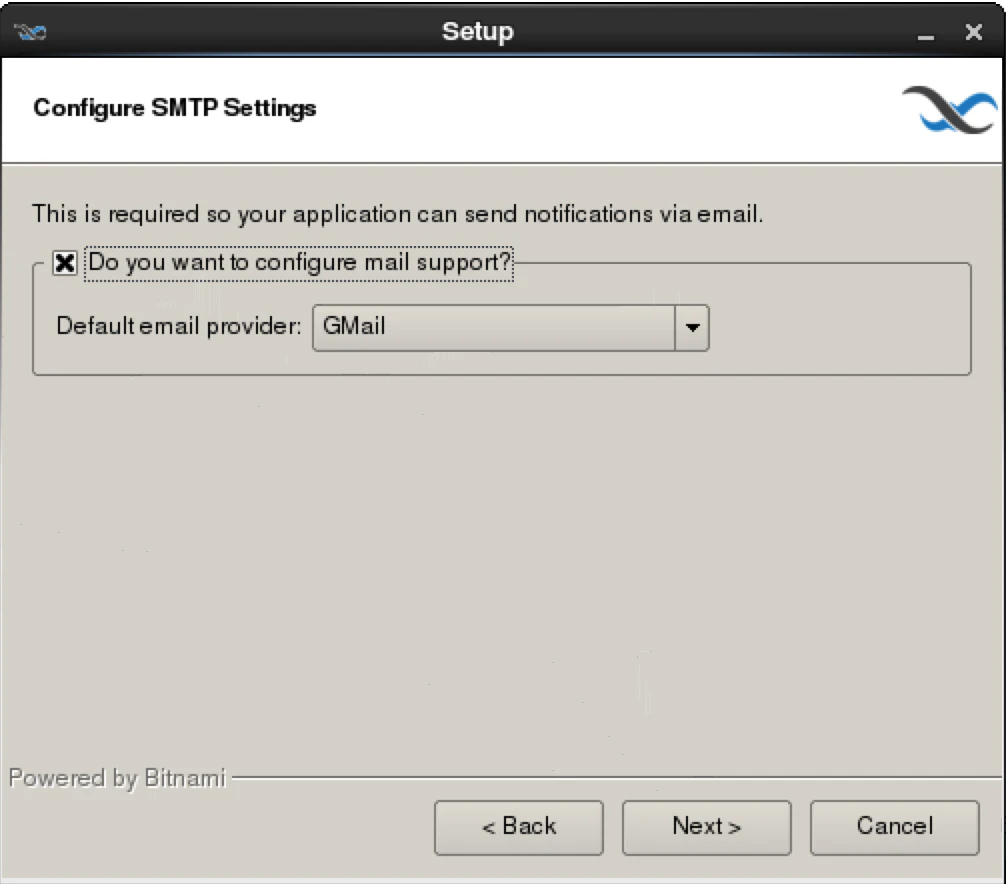The image size is (1006, 884).
Task: Close the Setup window
Action: [973, 32]
